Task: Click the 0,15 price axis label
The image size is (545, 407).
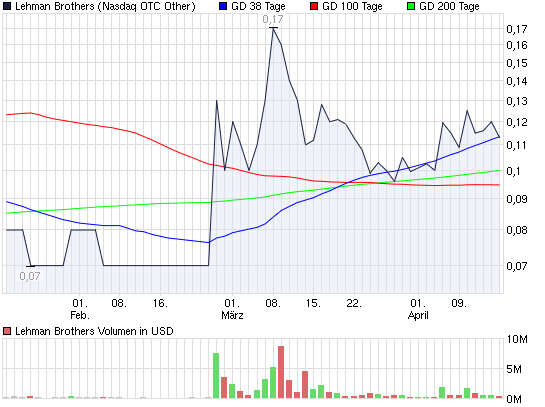Action: tap(517, 63)
